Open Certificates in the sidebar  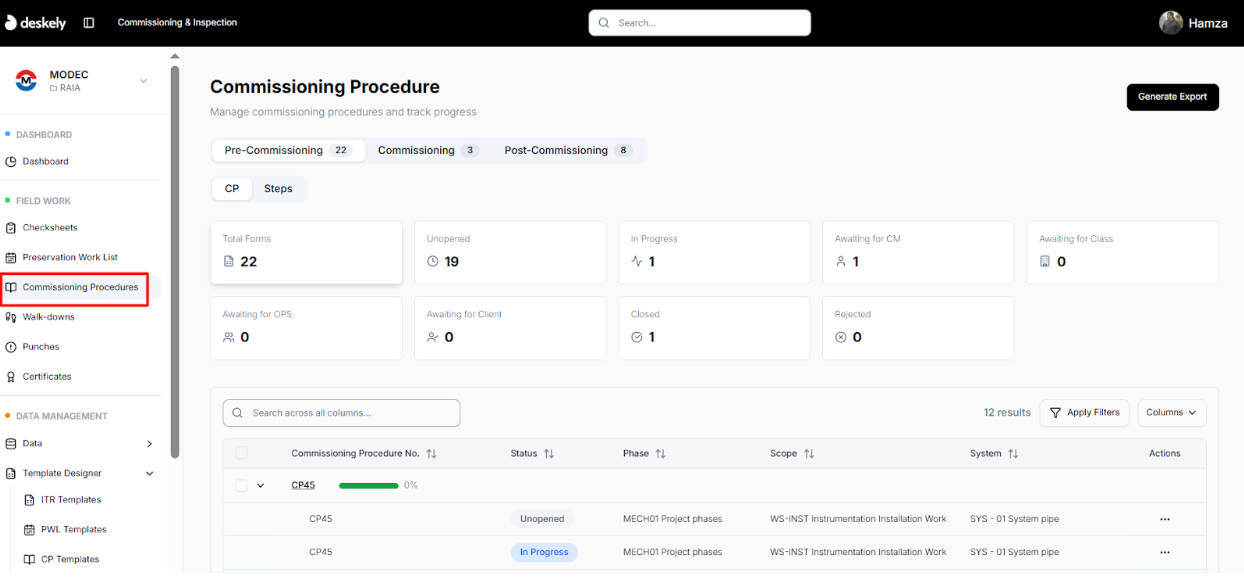pos(47,377)
